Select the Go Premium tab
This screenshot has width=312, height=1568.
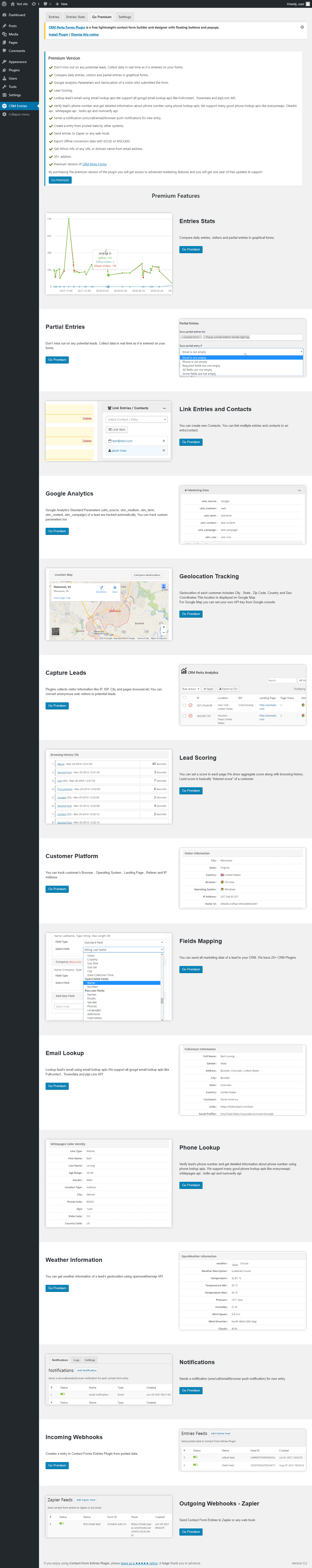click(102, 17)
